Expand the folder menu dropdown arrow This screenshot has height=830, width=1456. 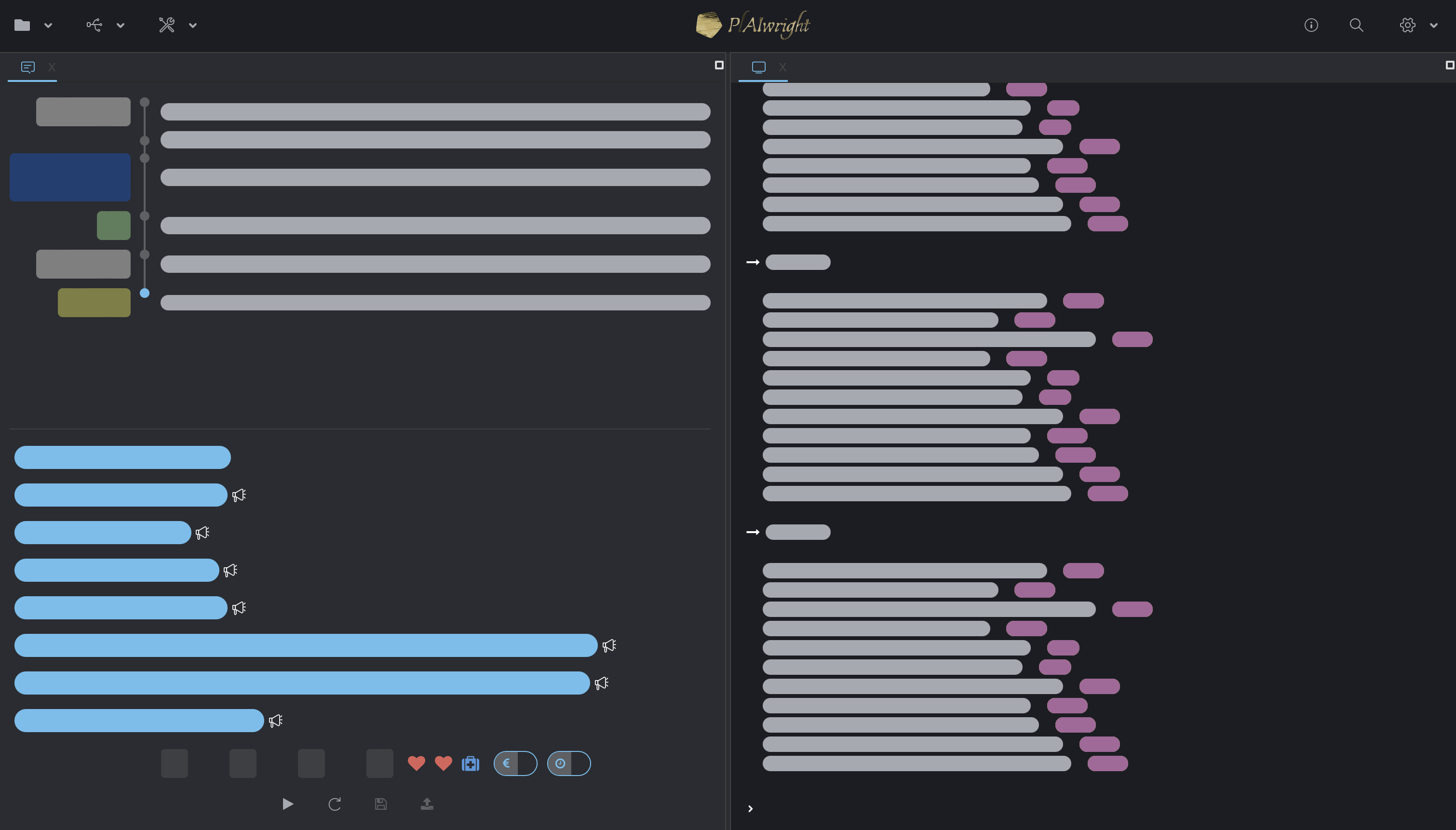click(49, 25)
